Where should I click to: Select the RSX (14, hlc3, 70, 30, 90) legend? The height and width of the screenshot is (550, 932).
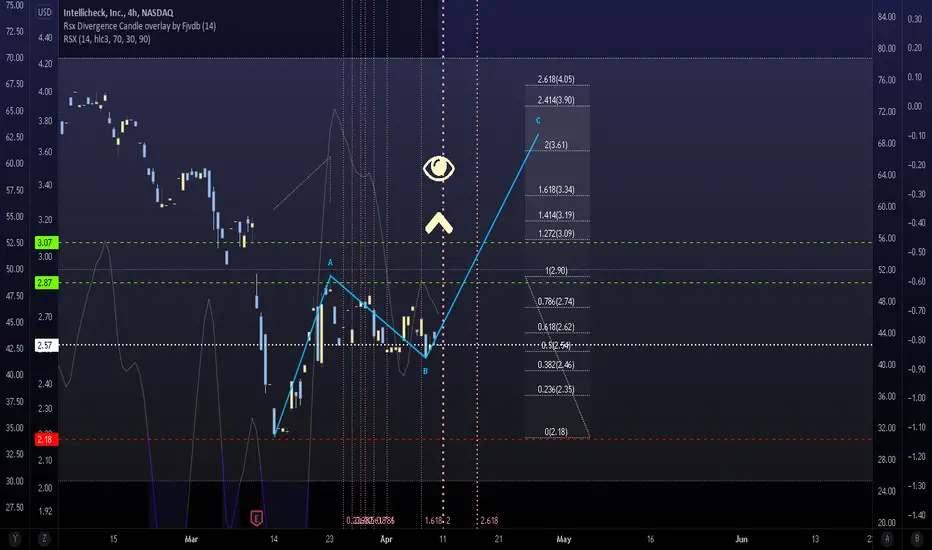(x=107, y=39)
